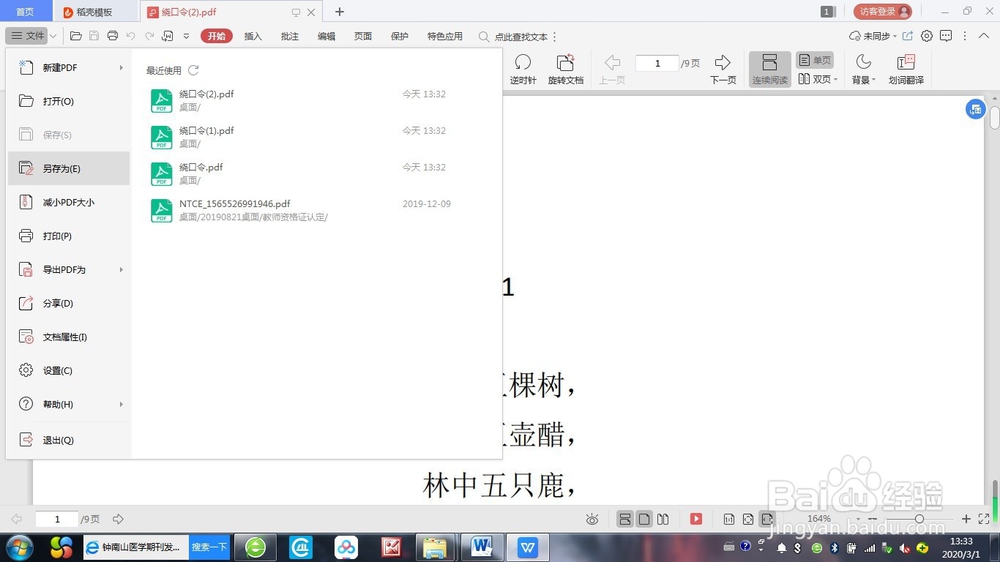This screenshot has width=1000, height=562.
Task: Open Windows Start button
Action: coord(20,547)
